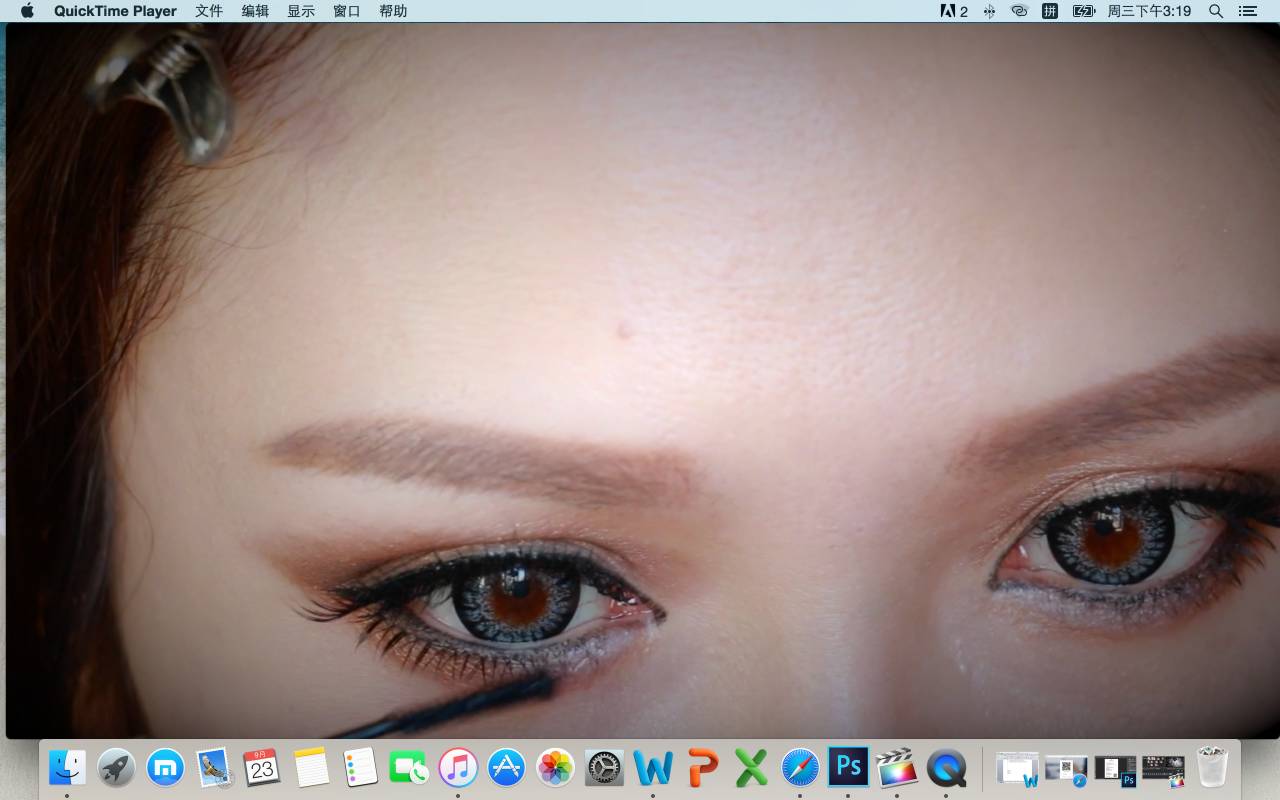Switch to Photoshop in the Dock

coord(848,767)
